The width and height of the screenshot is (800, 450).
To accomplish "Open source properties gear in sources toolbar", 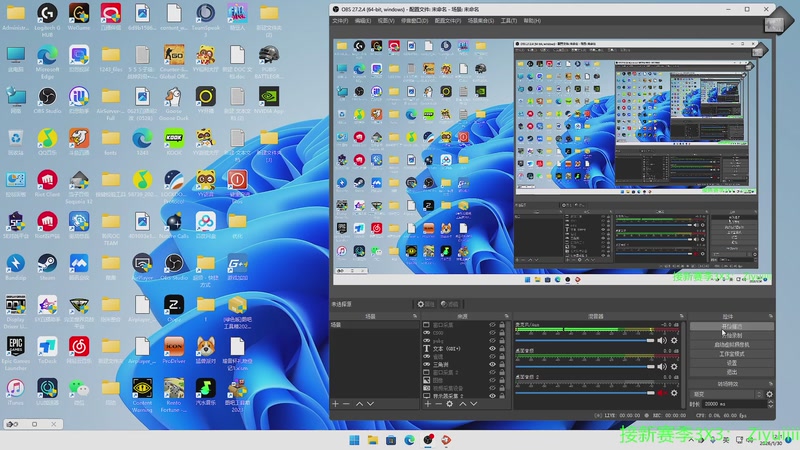I will (x=449, y=403).
